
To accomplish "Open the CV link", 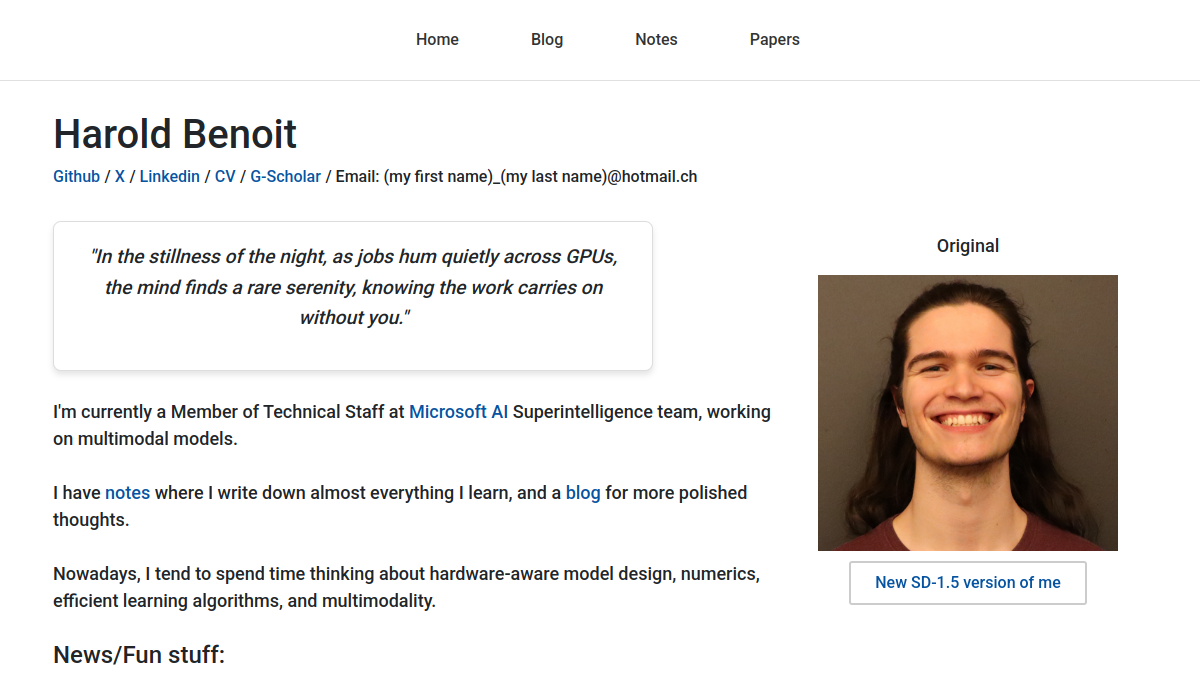I will (x=225, y=176).
